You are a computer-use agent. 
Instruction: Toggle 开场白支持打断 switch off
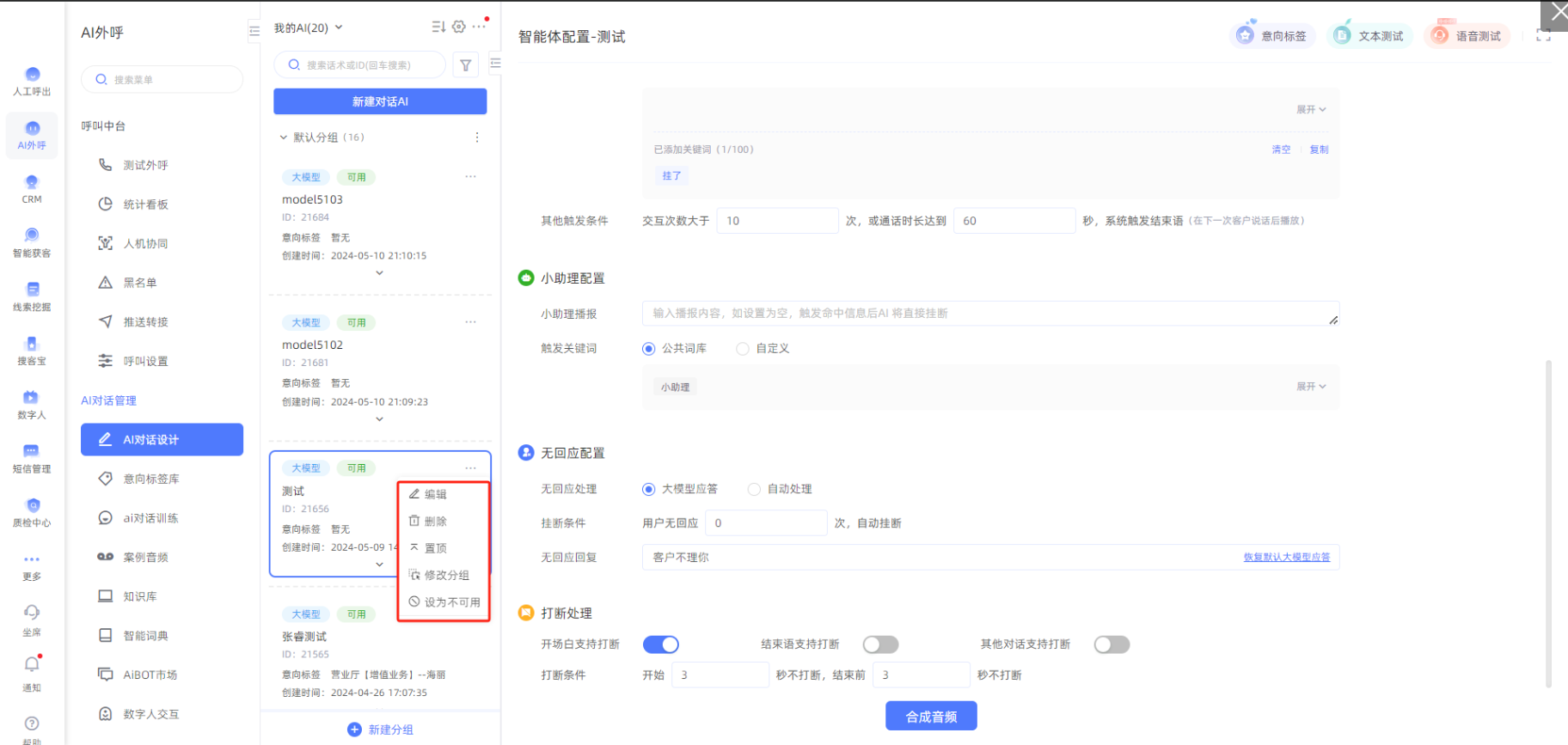click(660, 644)
